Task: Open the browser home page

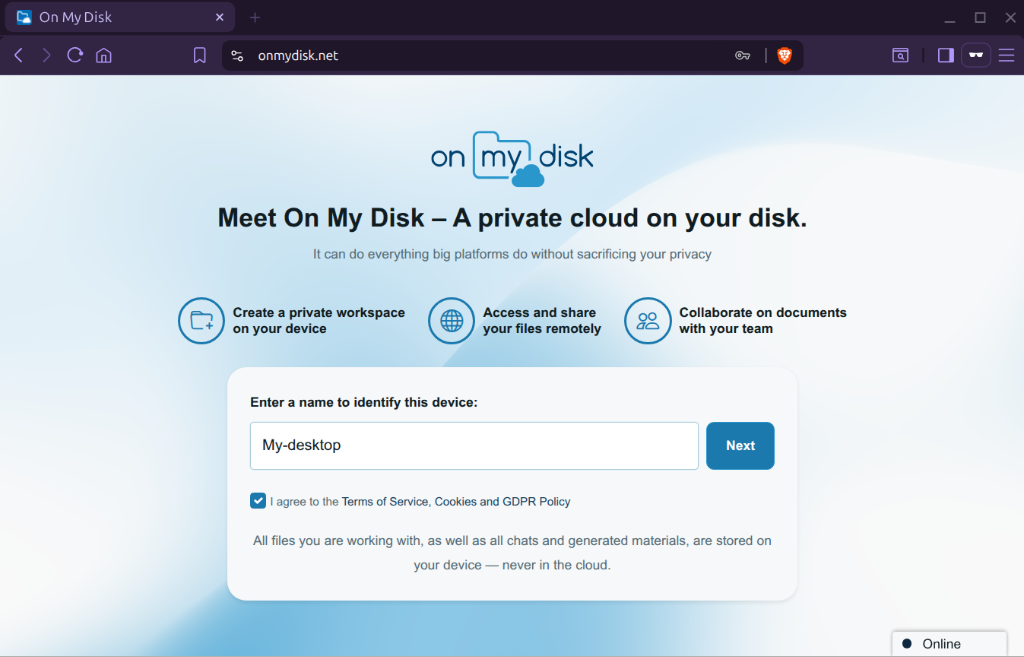Action: pyautogui.click(x=104, y=56)
